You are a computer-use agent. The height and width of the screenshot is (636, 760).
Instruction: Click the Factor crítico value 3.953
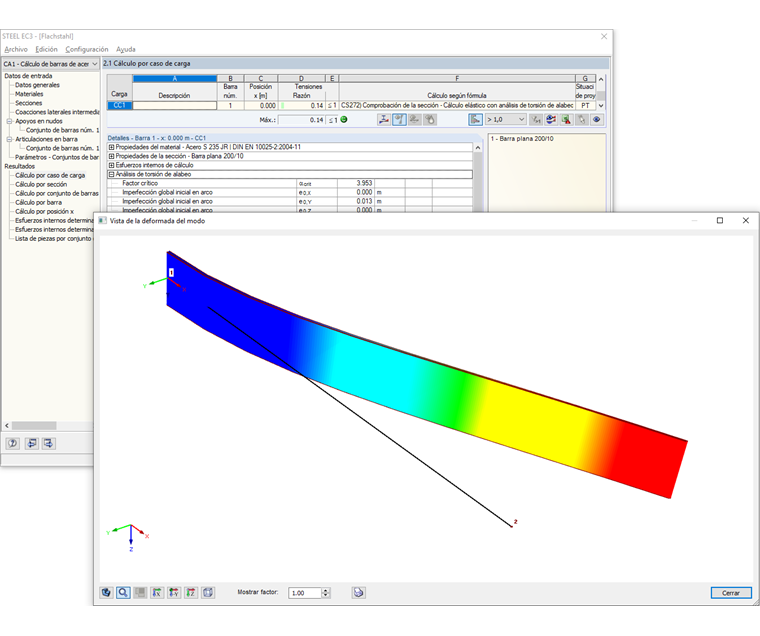[x=356, y=183]
